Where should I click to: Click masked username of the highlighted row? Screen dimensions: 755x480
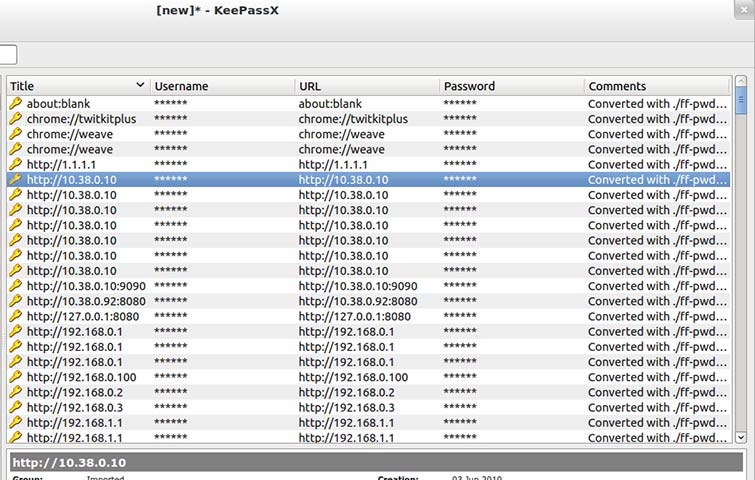click(171, 179)
